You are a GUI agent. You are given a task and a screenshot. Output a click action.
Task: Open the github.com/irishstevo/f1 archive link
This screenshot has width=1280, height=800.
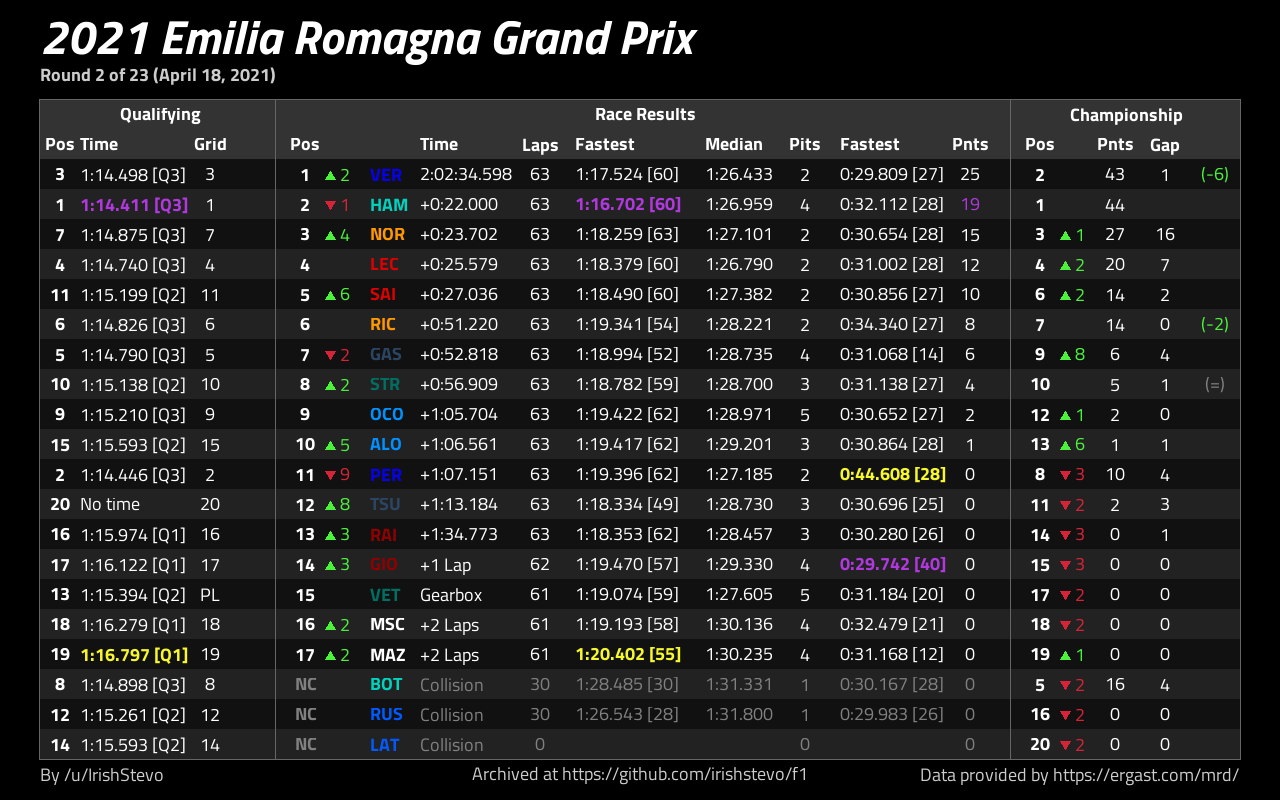coord(685,774)
